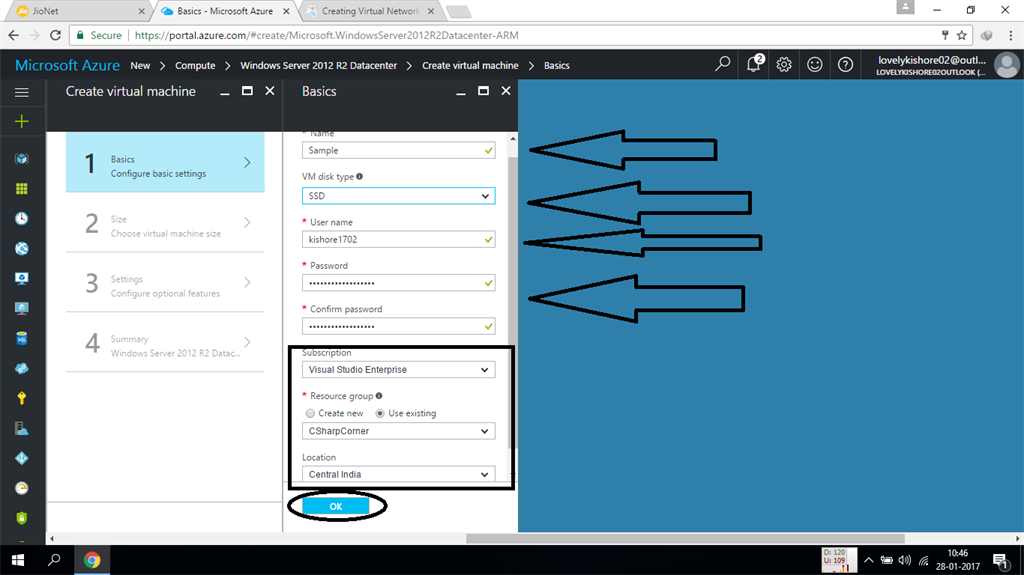
Task: Click the User name field kishore1702
Action: pyautogui.click(x=398, y=240)
